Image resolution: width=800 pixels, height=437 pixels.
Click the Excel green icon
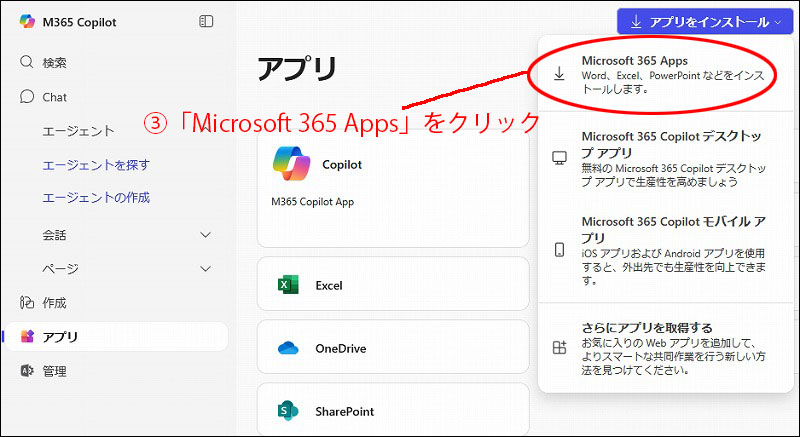[288, 285]
